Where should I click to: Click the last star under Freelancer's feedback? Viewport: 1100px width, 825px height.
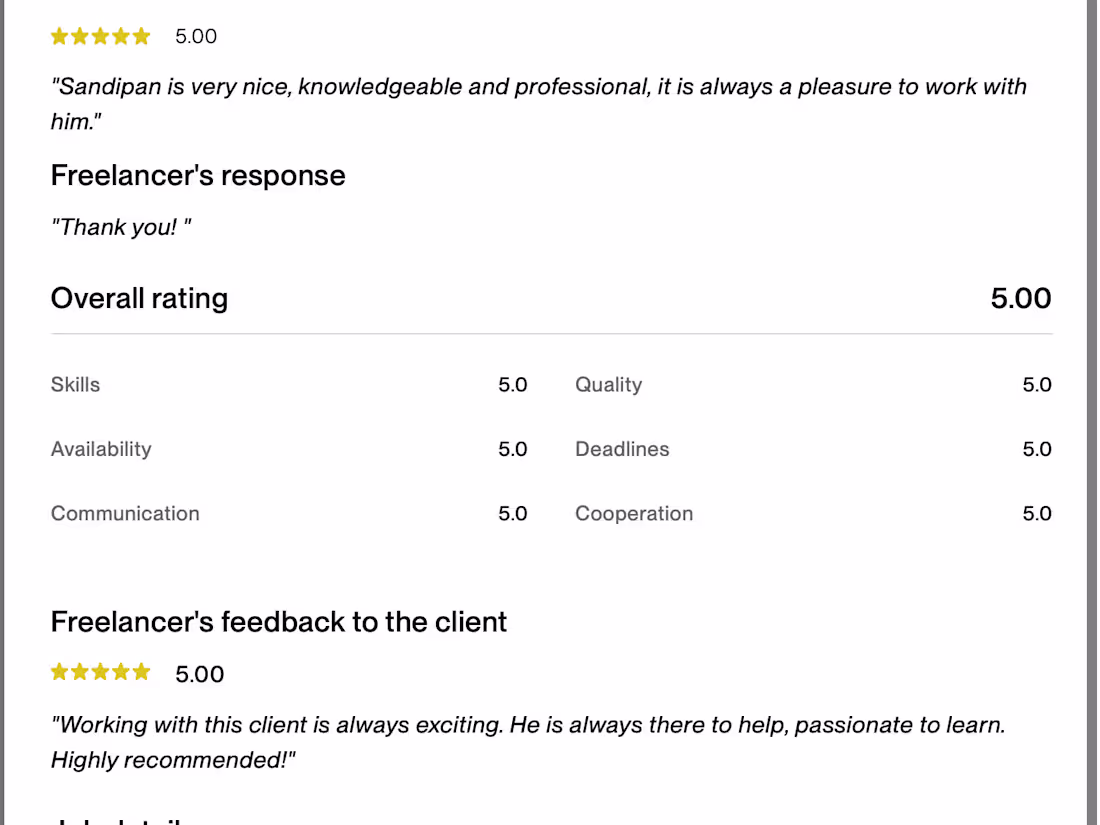pos(141,672)
